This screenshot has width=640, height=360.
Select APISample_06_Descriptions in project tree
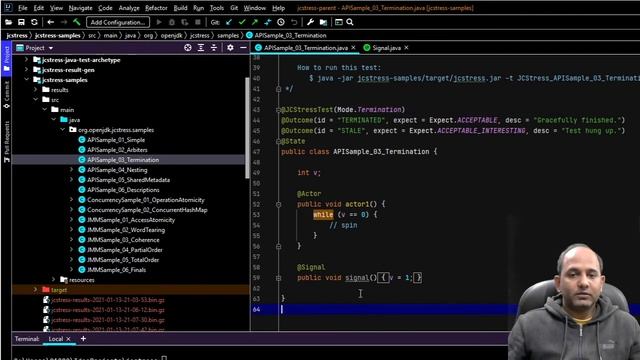click(x=123, y=190)
